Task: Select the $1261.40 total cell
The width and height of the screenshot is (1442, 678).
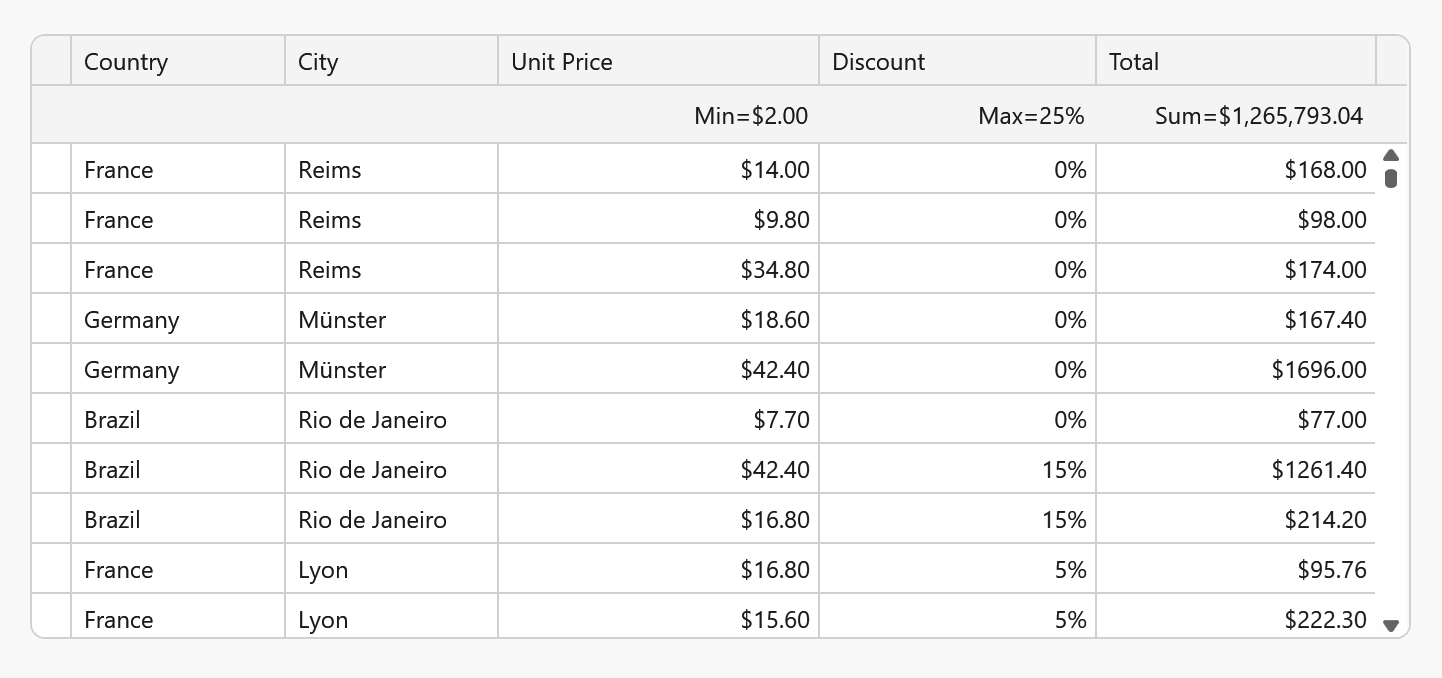Action: click(x=1319, y=470)
